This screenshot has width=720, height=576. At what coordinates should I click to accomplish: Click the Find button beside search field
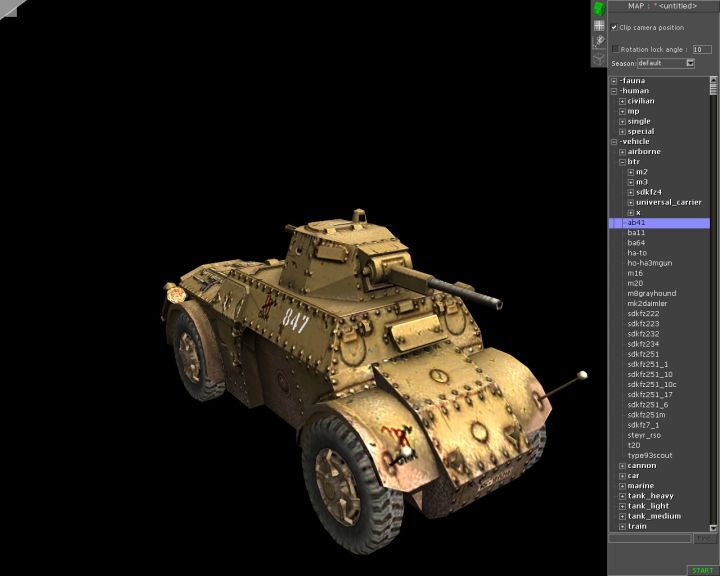click(x=705, y=538)
